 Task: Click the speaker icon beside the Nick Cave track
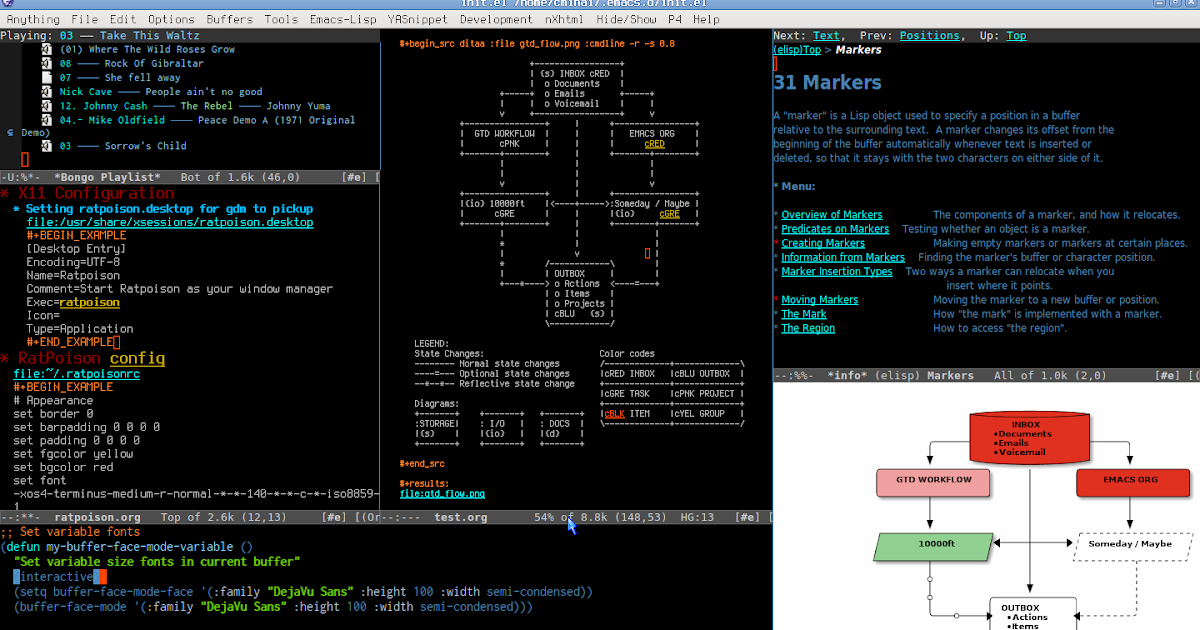click(x=46, y=91)
